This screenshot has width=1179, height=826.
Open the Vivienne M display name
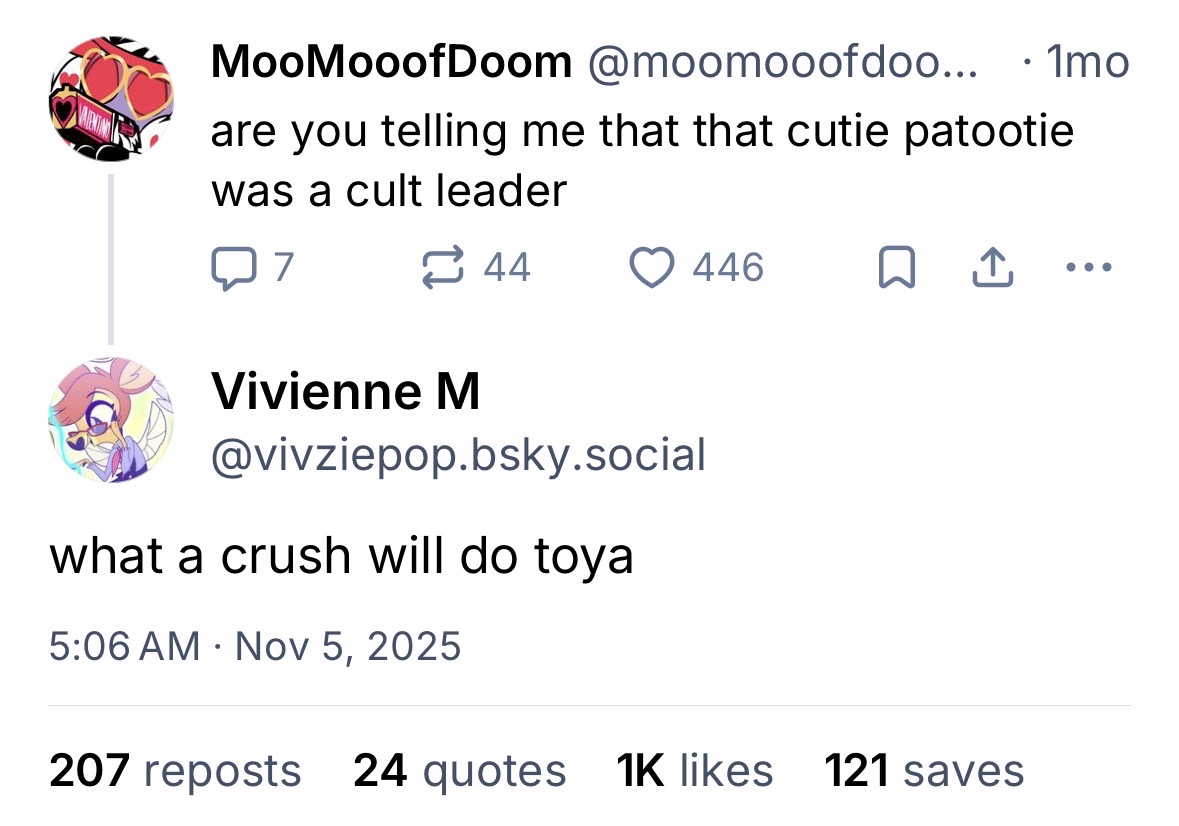(345, 392)
